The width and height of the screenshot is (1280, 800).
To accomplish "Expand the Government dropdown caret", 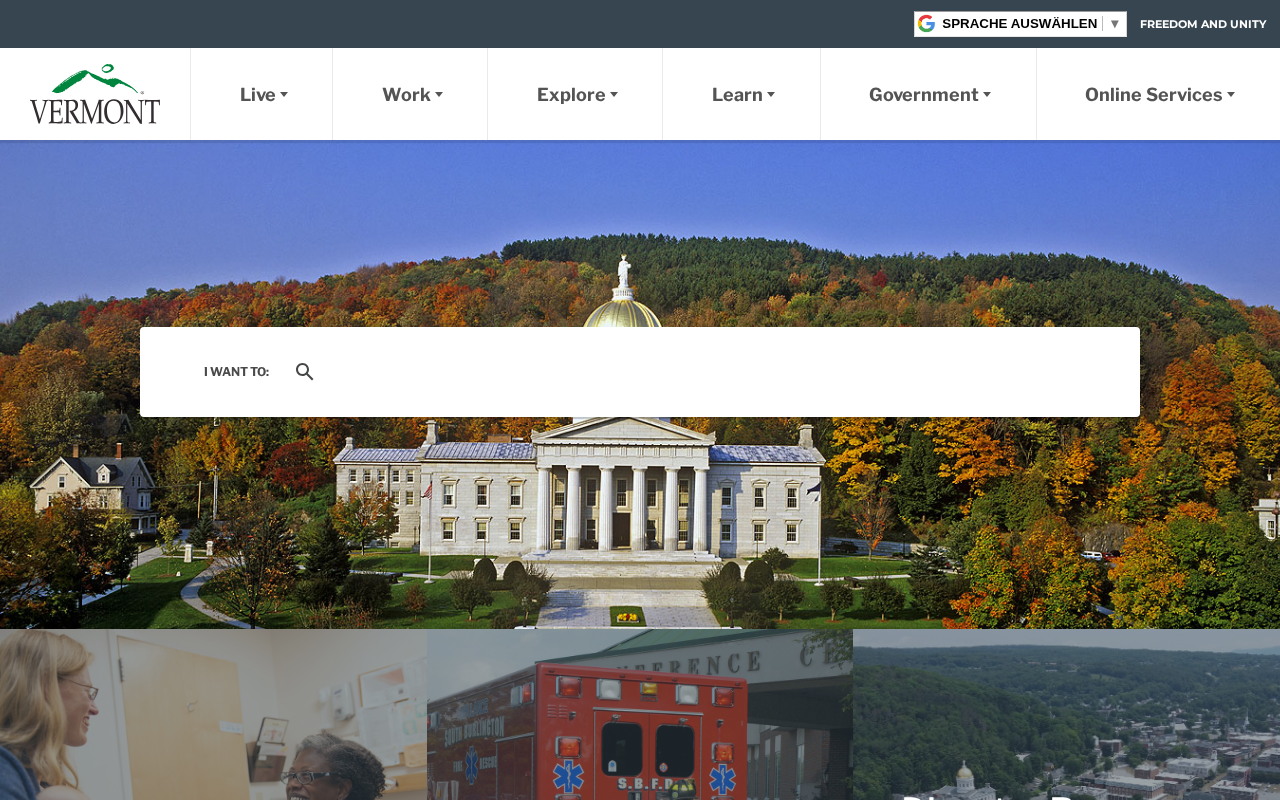I will [987, 95].
